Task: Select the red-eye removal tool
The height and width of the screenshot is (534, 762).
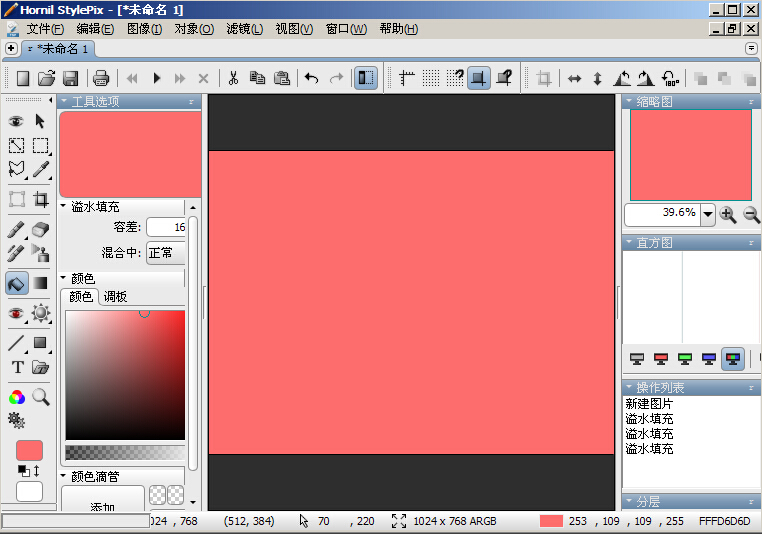Action: 16,313
